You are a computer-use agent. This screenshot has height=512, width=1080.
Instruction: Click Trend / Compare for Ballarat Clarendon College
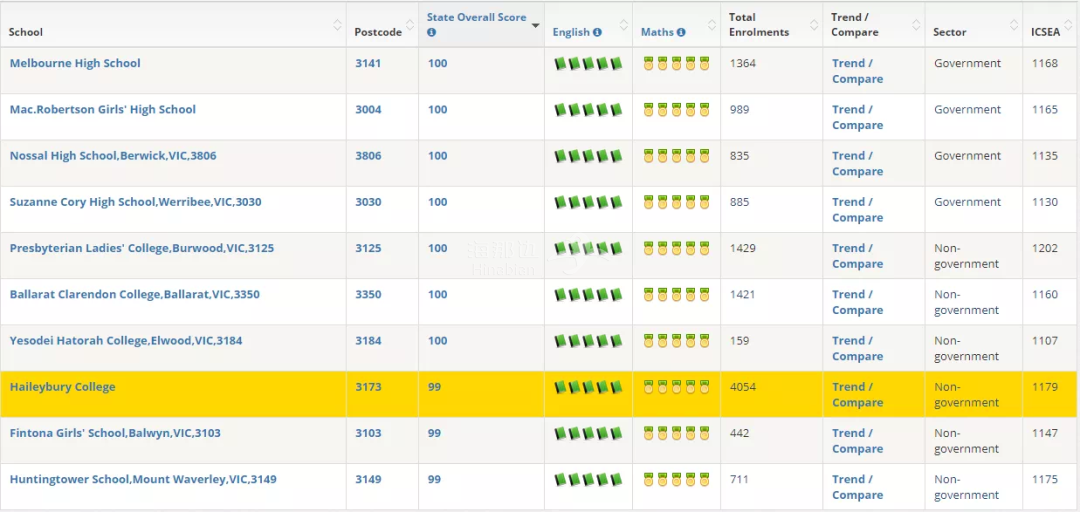pos(858,302)
